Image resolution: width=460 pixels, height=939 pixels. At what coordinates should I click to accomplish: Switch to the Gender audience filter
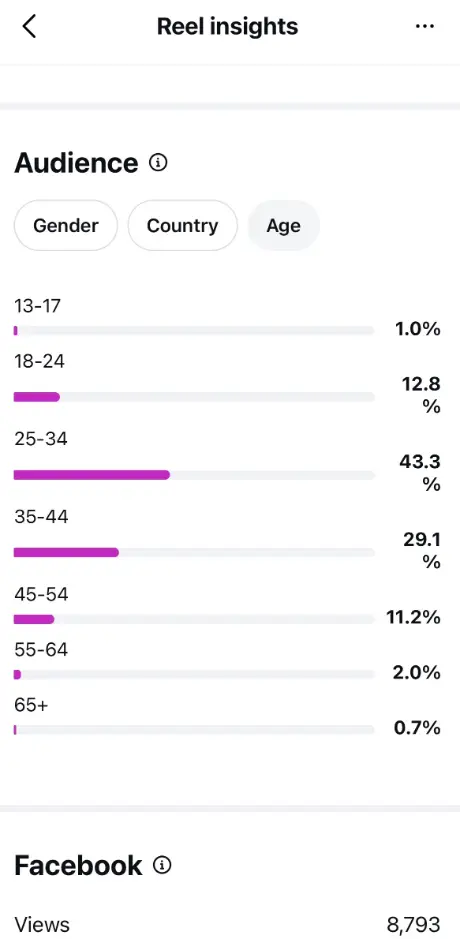pos(66,225)
